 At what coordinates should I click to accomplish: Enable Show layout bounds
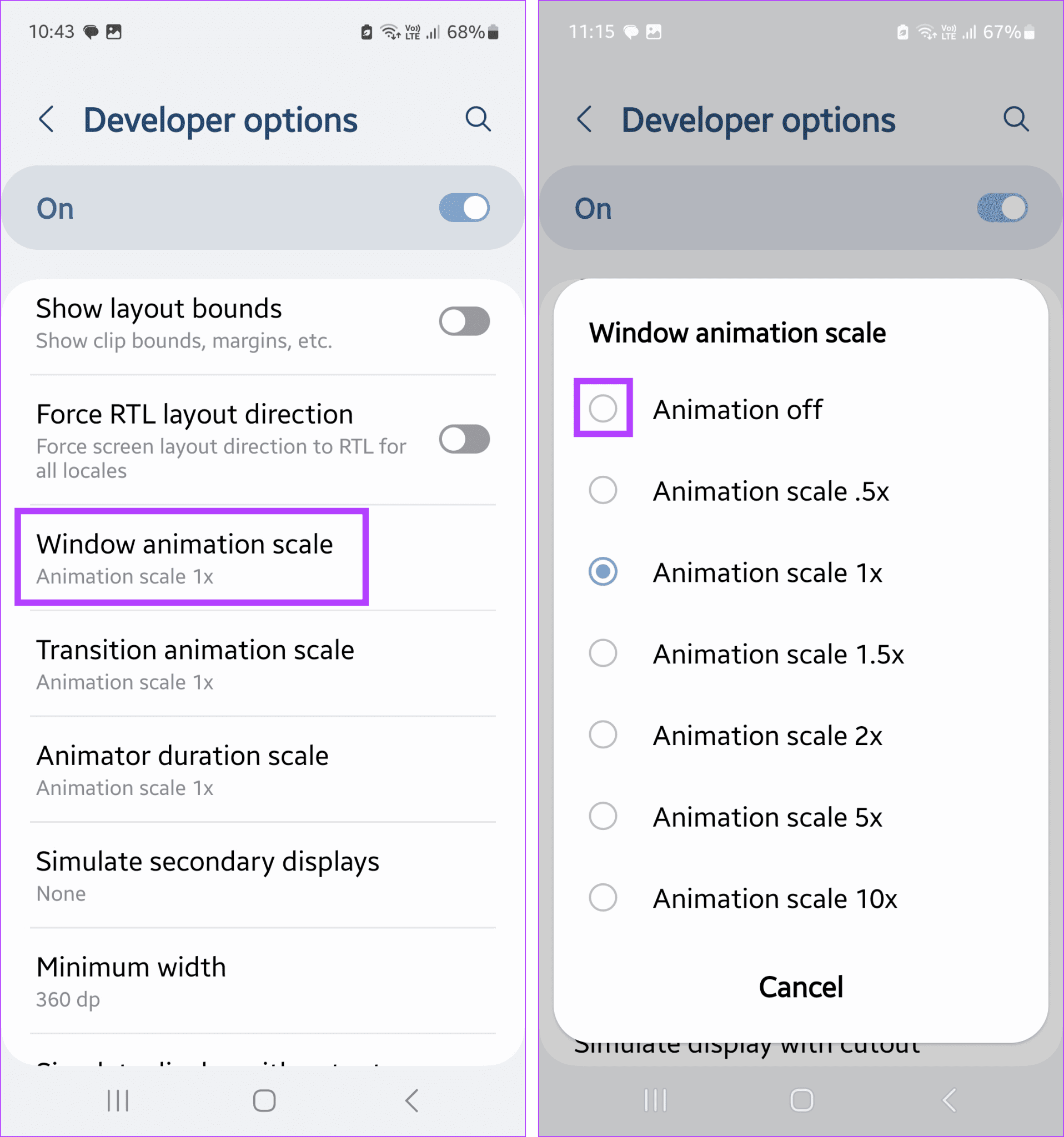click(x=464, y=321)
